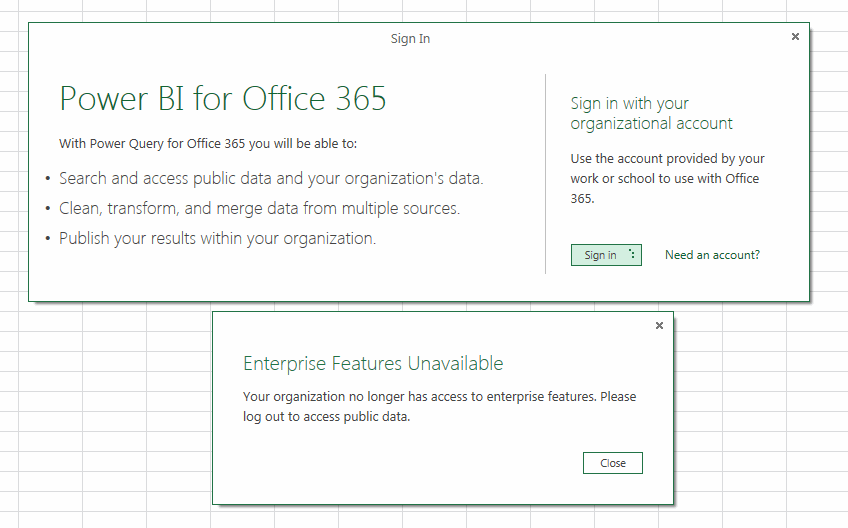Click the green Sign in button

606,255
